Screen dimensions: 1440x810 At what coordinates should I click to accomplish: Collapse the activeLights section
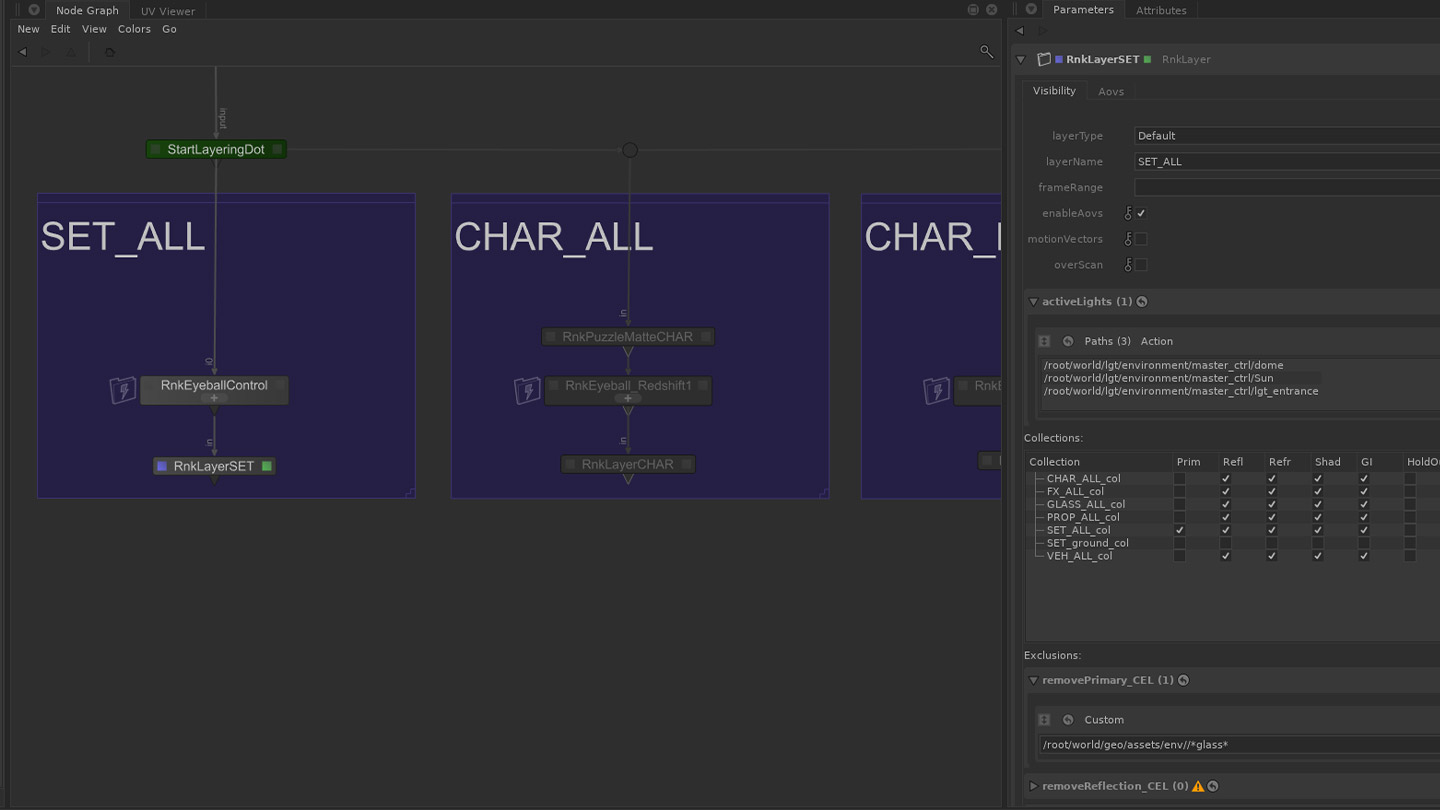[1034, 302]
